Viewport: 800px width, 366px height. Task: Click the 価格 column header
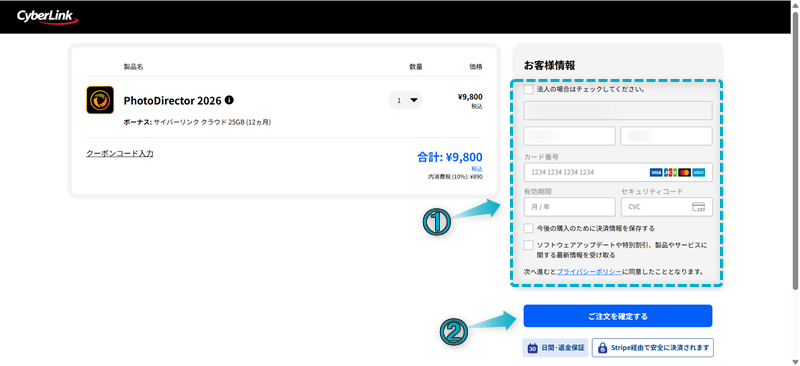click(x=476, y=67)
